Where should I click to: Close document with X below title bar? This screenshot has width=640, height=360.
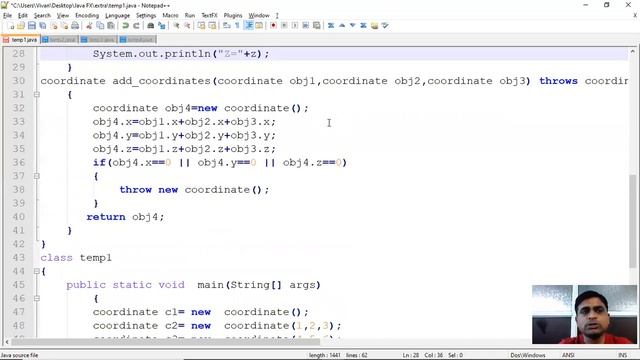coord(635,16)
